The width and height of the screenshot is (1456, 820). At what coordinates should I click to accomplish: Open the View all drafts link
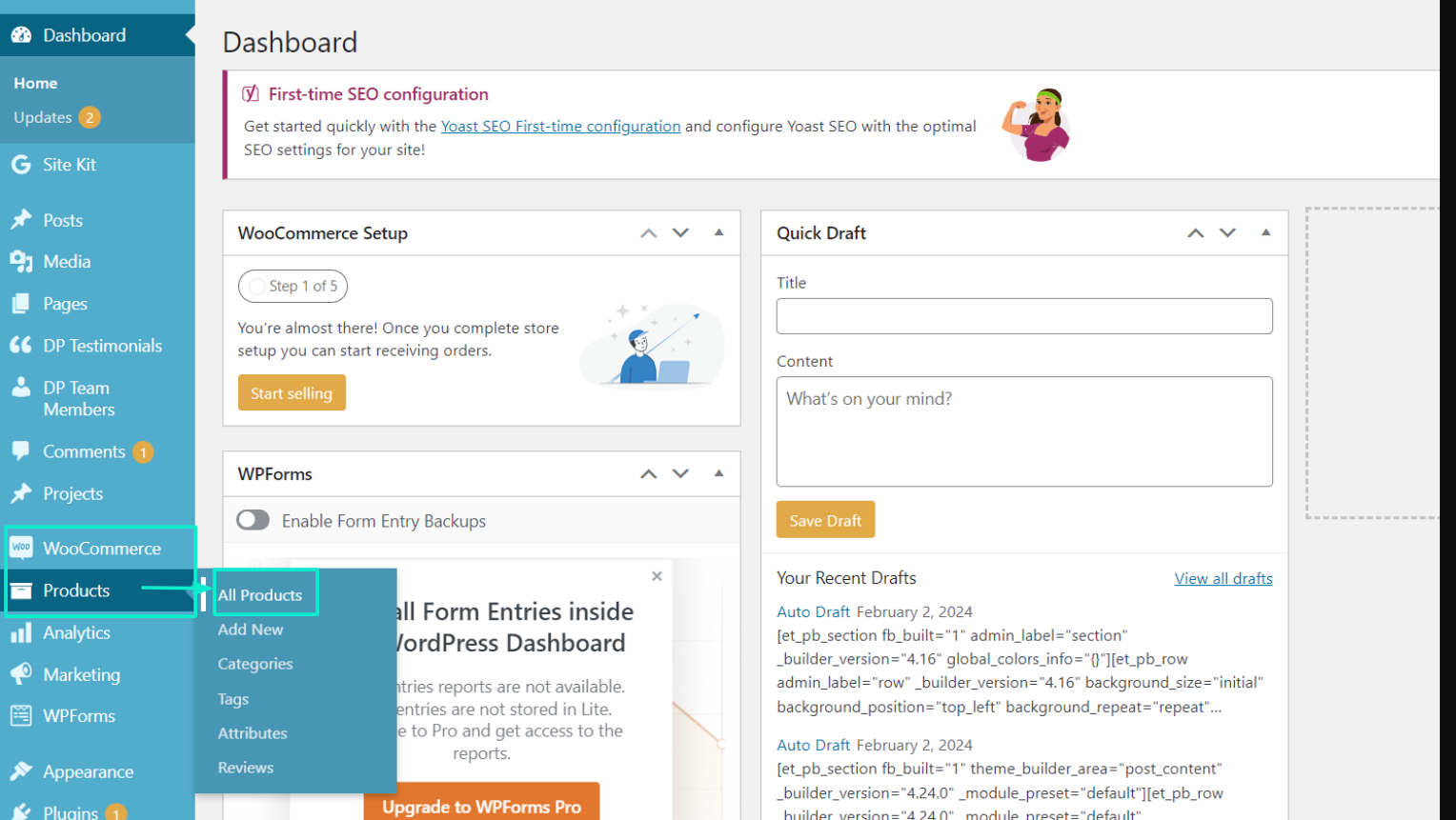[x=1223, y=578]
